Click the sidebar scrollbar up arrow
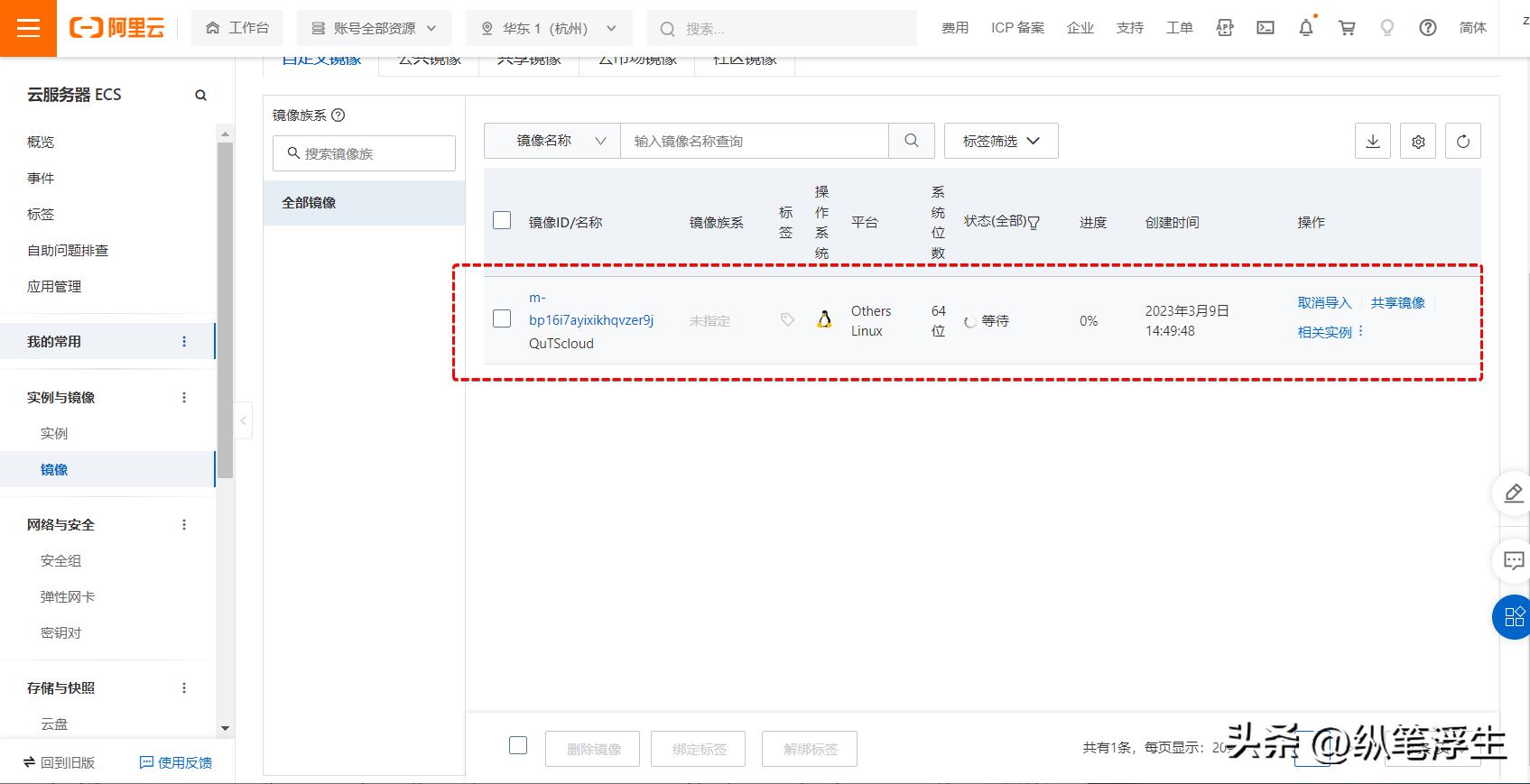1530x784 pixels. pyautogui.click(x=225, y=134)
